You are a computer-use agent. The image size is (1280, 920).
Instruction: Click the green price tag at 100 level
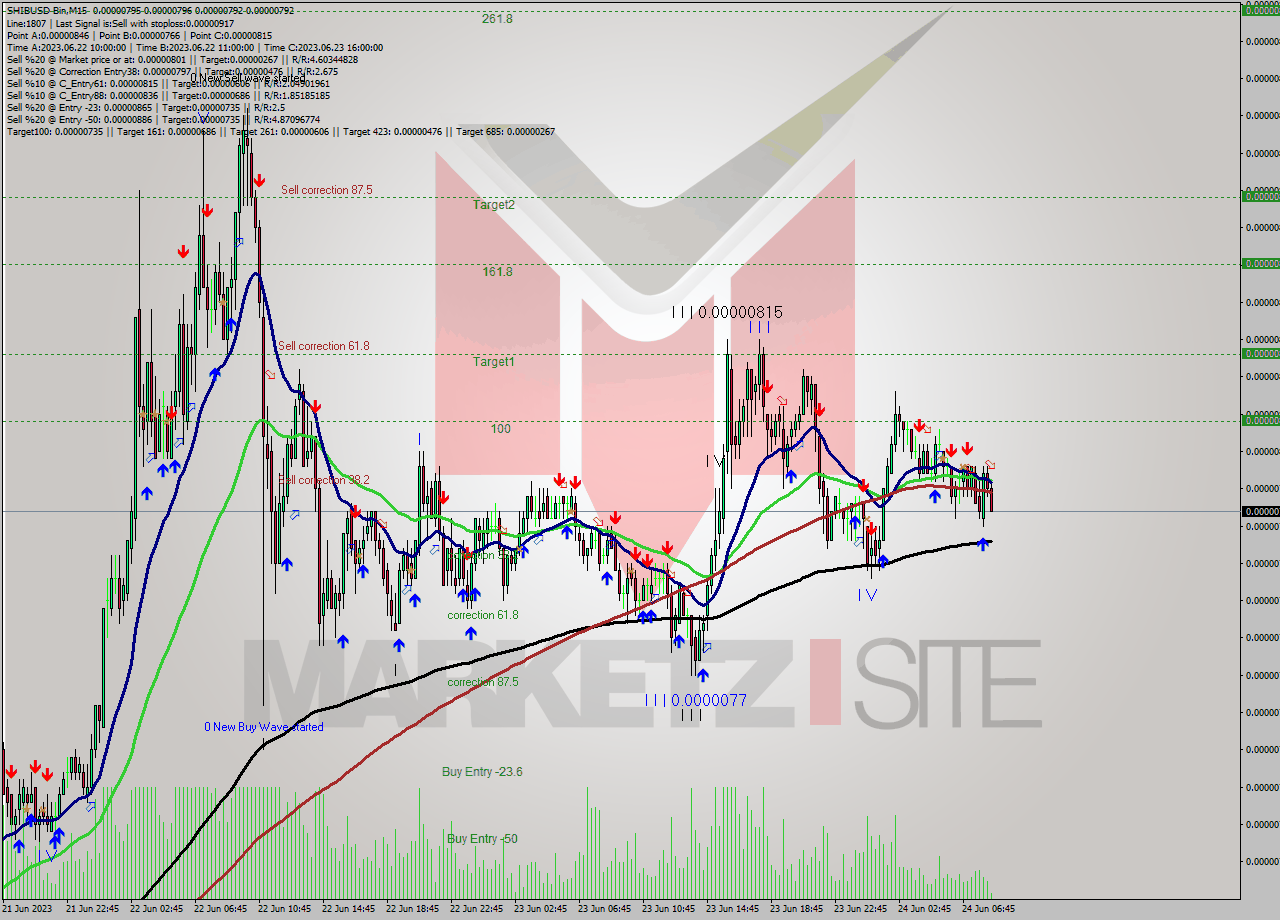(x=1260, y=420)
